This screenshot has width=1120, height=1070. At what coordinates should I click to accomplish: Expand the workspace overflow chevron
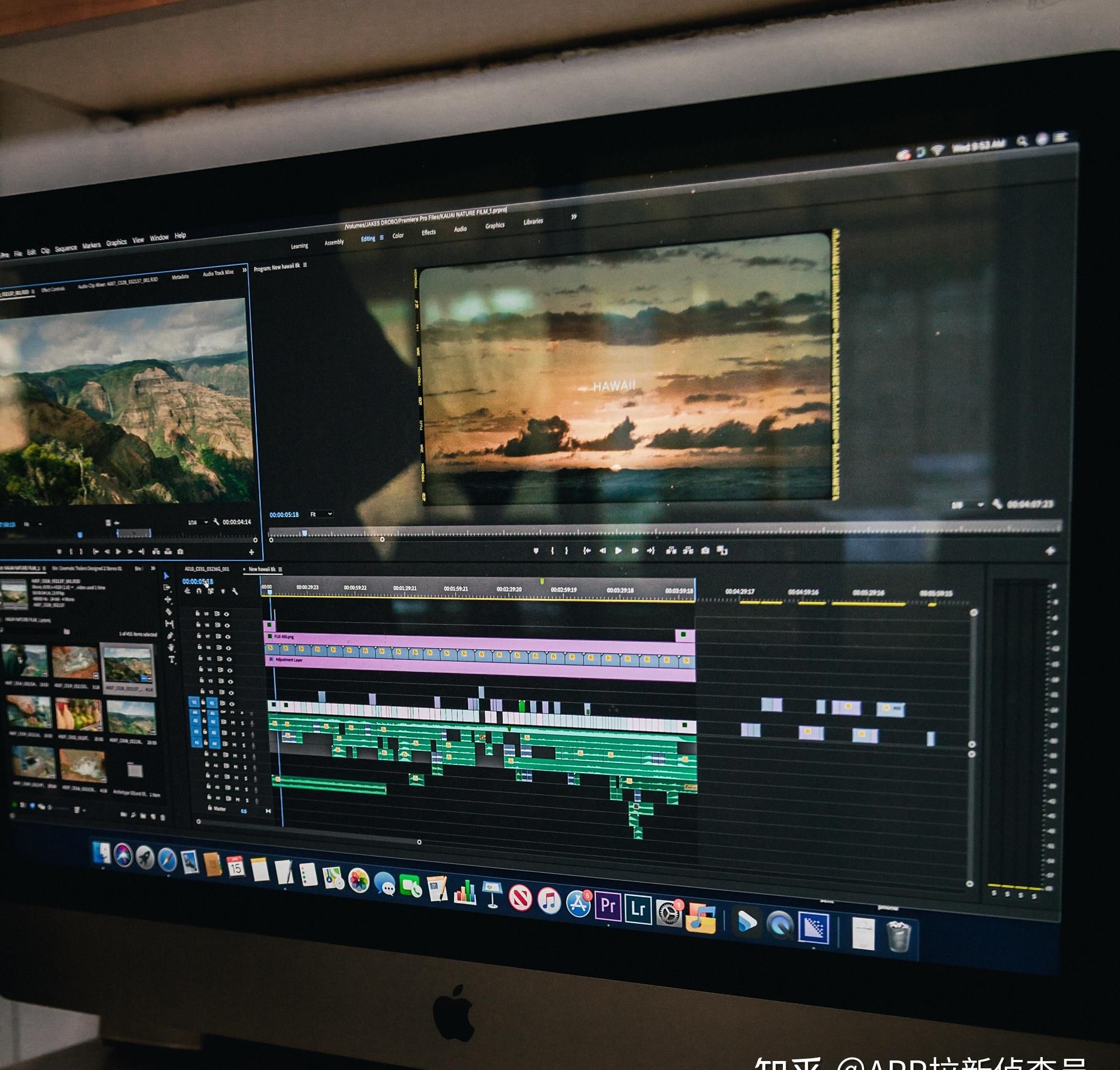point(573,217)
